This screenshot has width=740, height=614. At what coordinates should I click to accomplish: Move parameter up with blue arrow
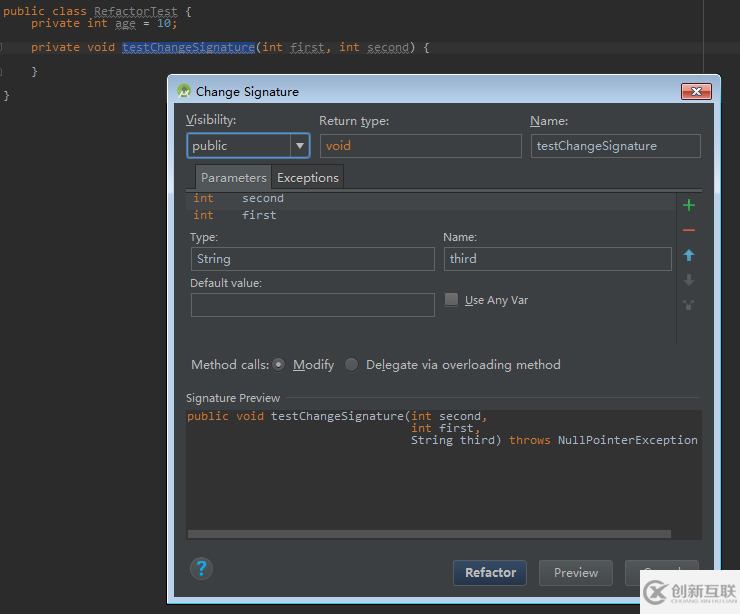click(x=689, y=256)
